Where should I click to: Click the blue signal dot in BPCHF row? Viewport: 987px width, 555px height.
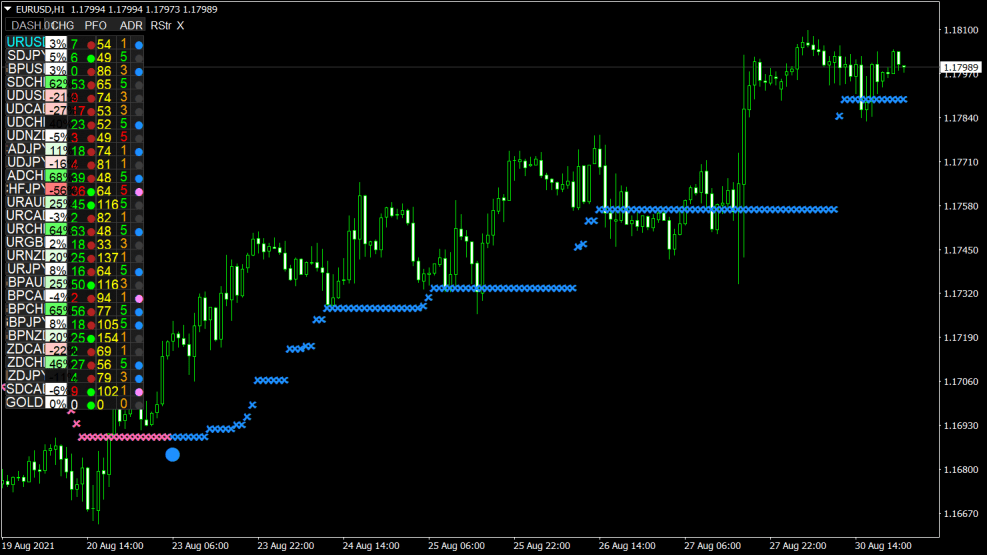coord(138,311)
